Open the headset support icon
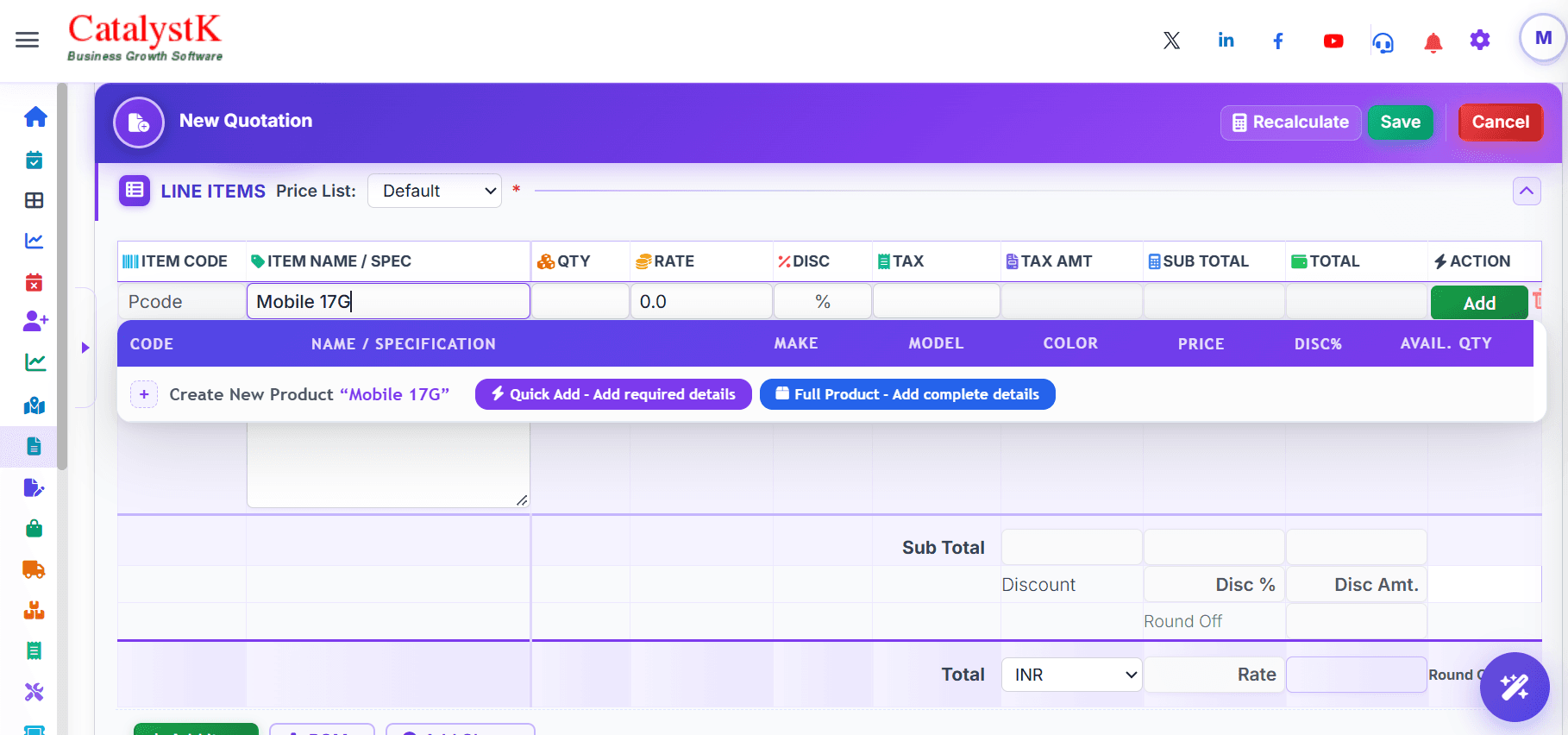1568x735 pixels. 1383,41
